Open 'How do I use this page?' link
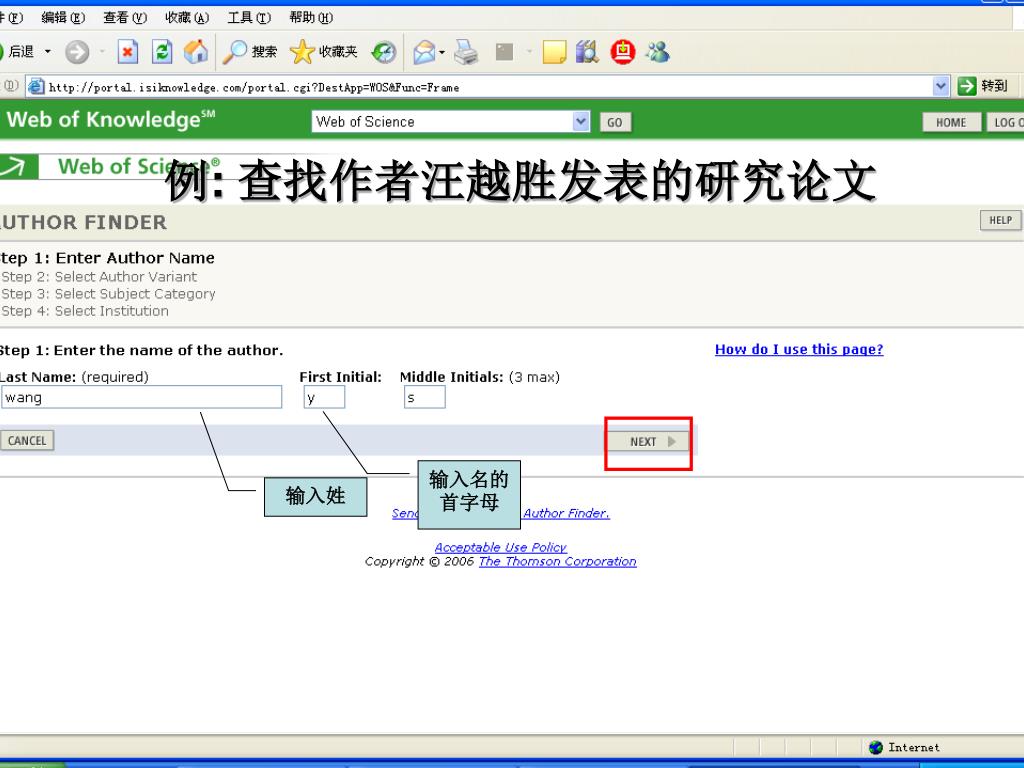The image size is (1024, 768). (799, 349)
